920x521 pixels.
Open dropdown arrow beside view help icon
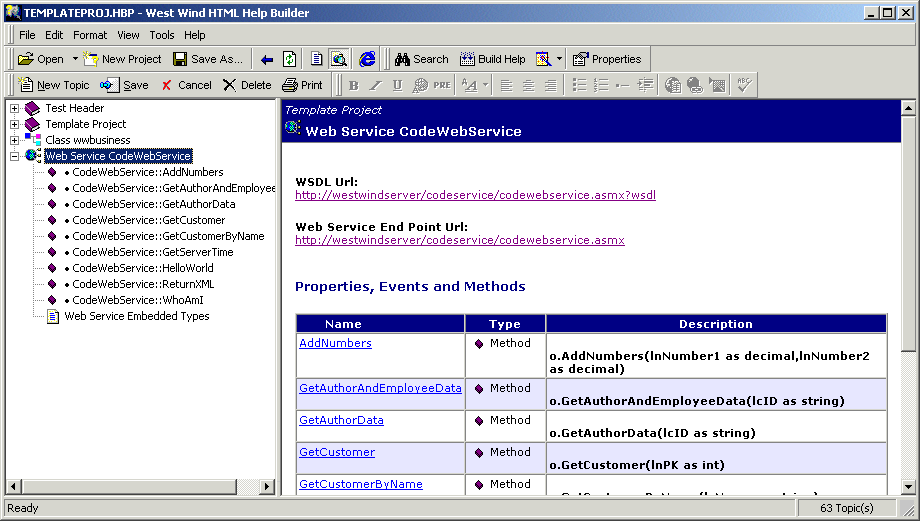[559, 59]
